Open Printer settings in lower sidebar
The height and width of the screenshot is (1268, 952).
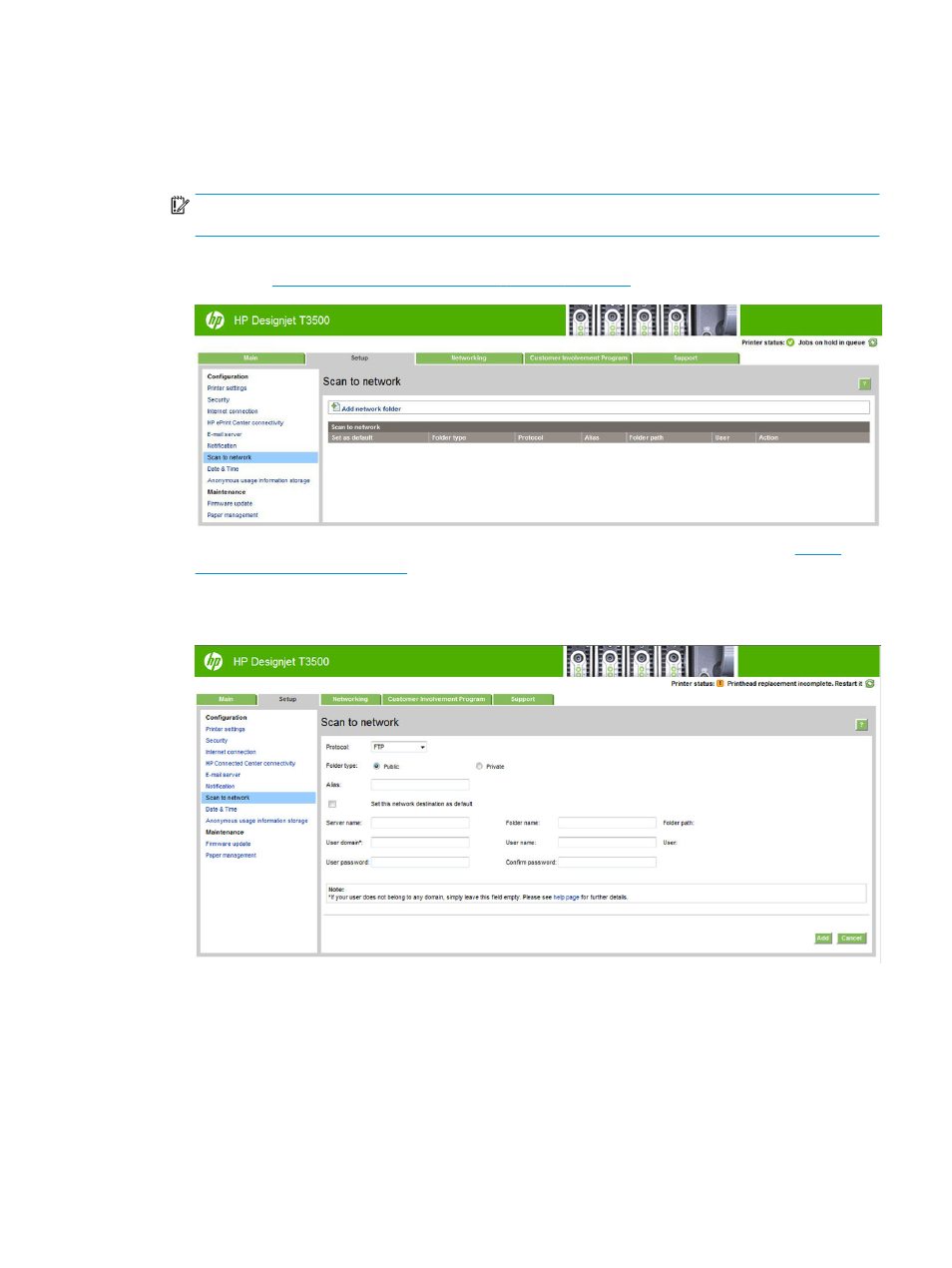point(225,729)
